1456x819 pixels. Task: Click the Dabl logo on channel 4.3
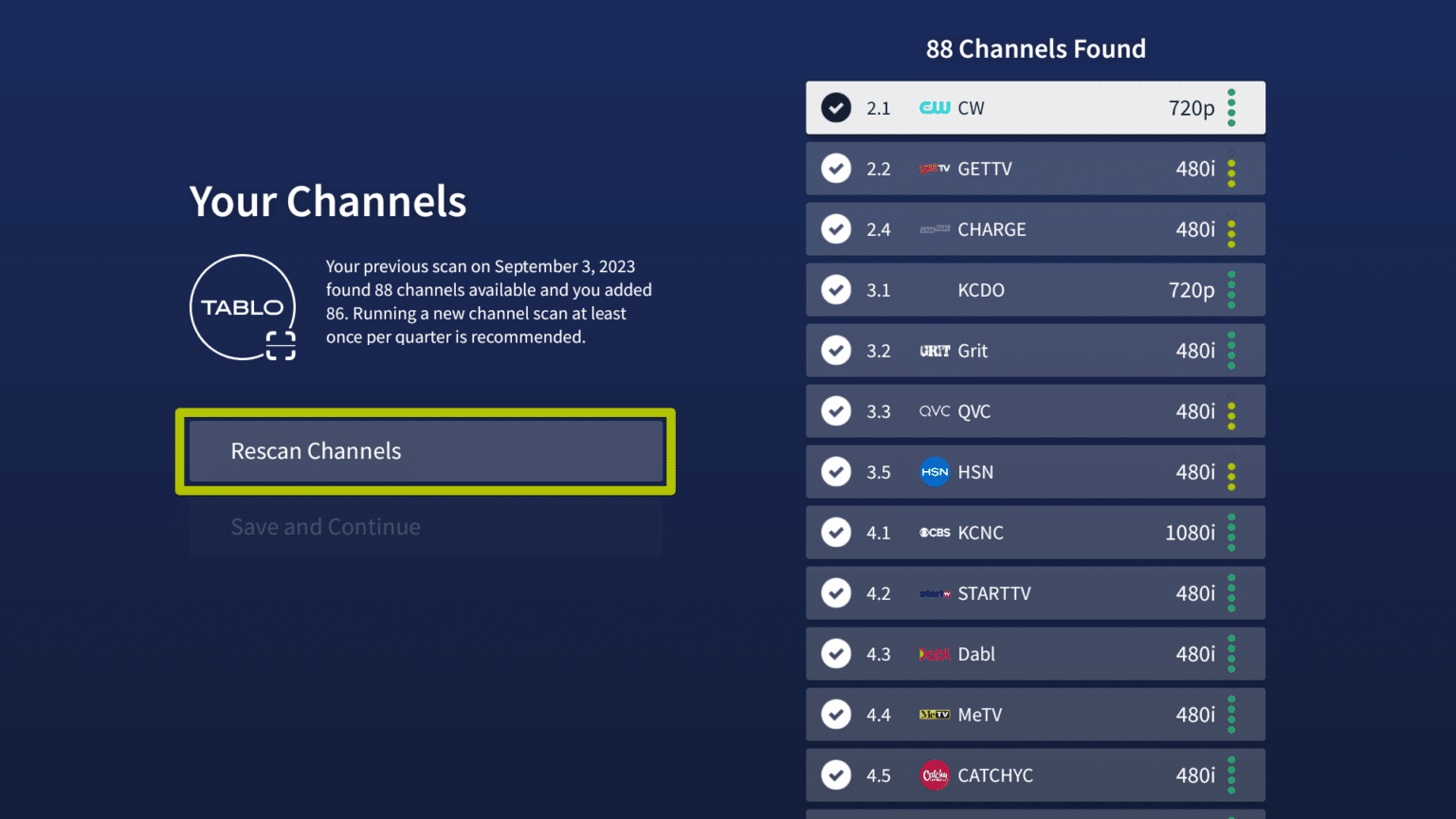[x=934, y=653]
